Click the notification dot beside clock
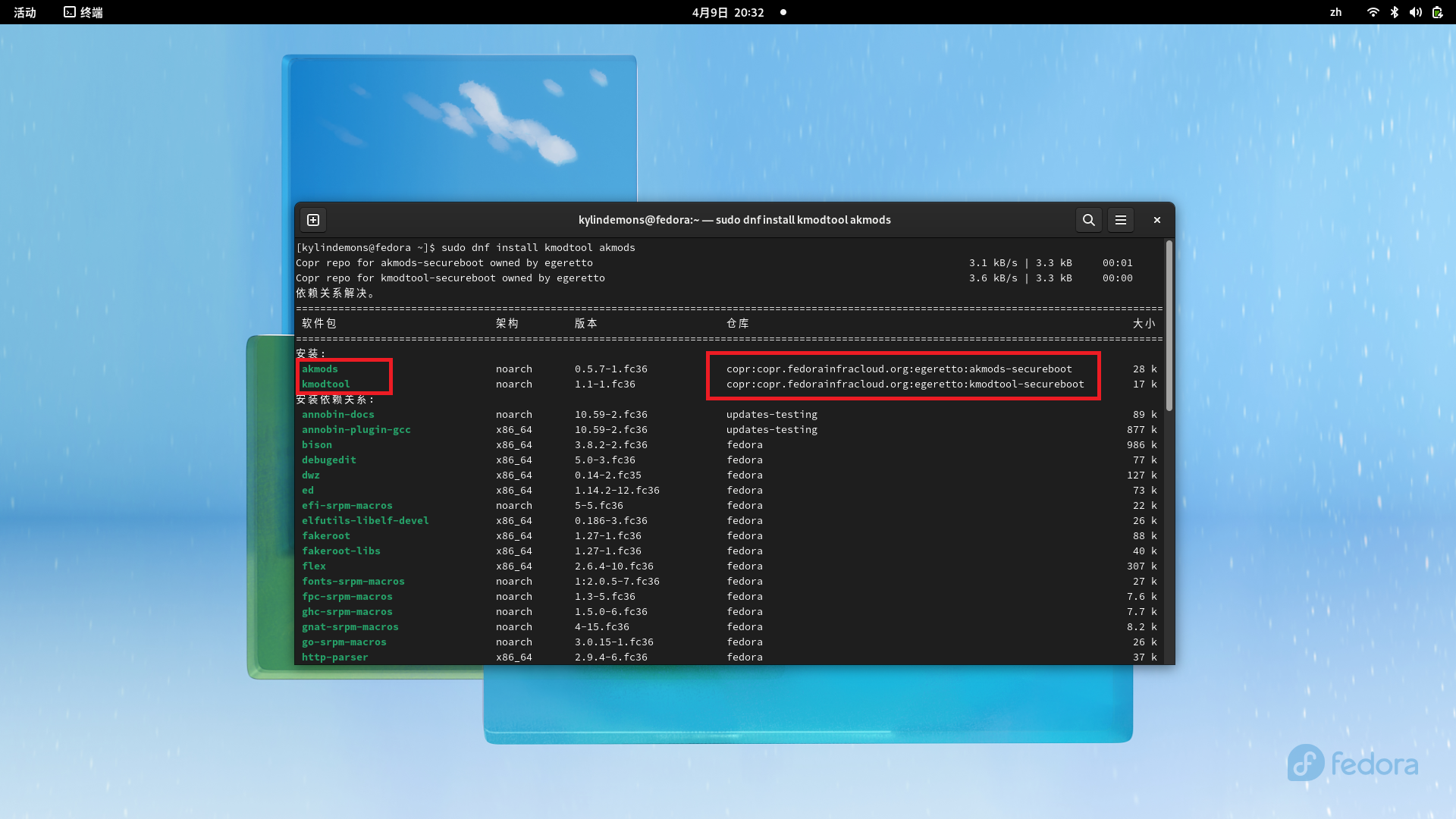The width and height of the screenshot is (1456, 819). click(783, 12)
